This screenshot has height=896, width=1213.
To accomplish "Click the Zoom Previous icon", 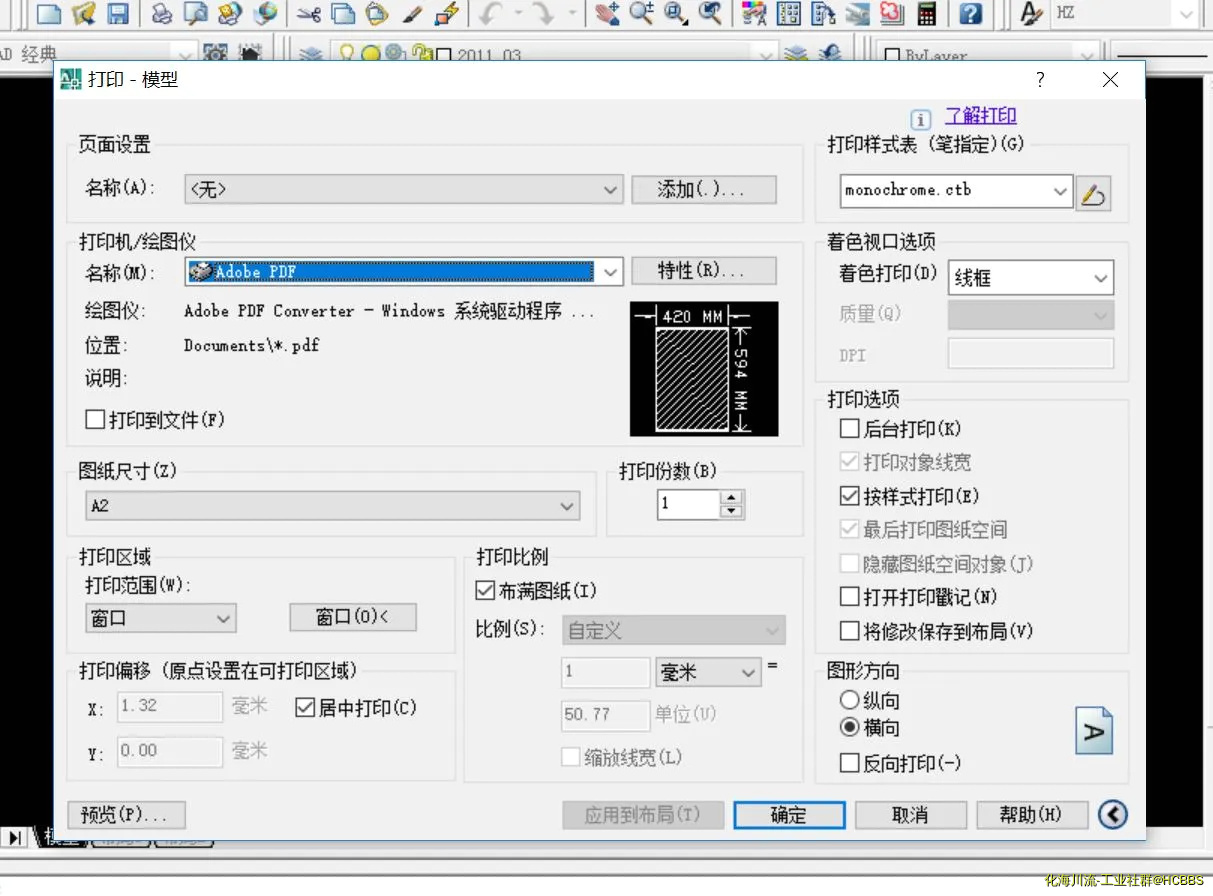I will (710, 14).
